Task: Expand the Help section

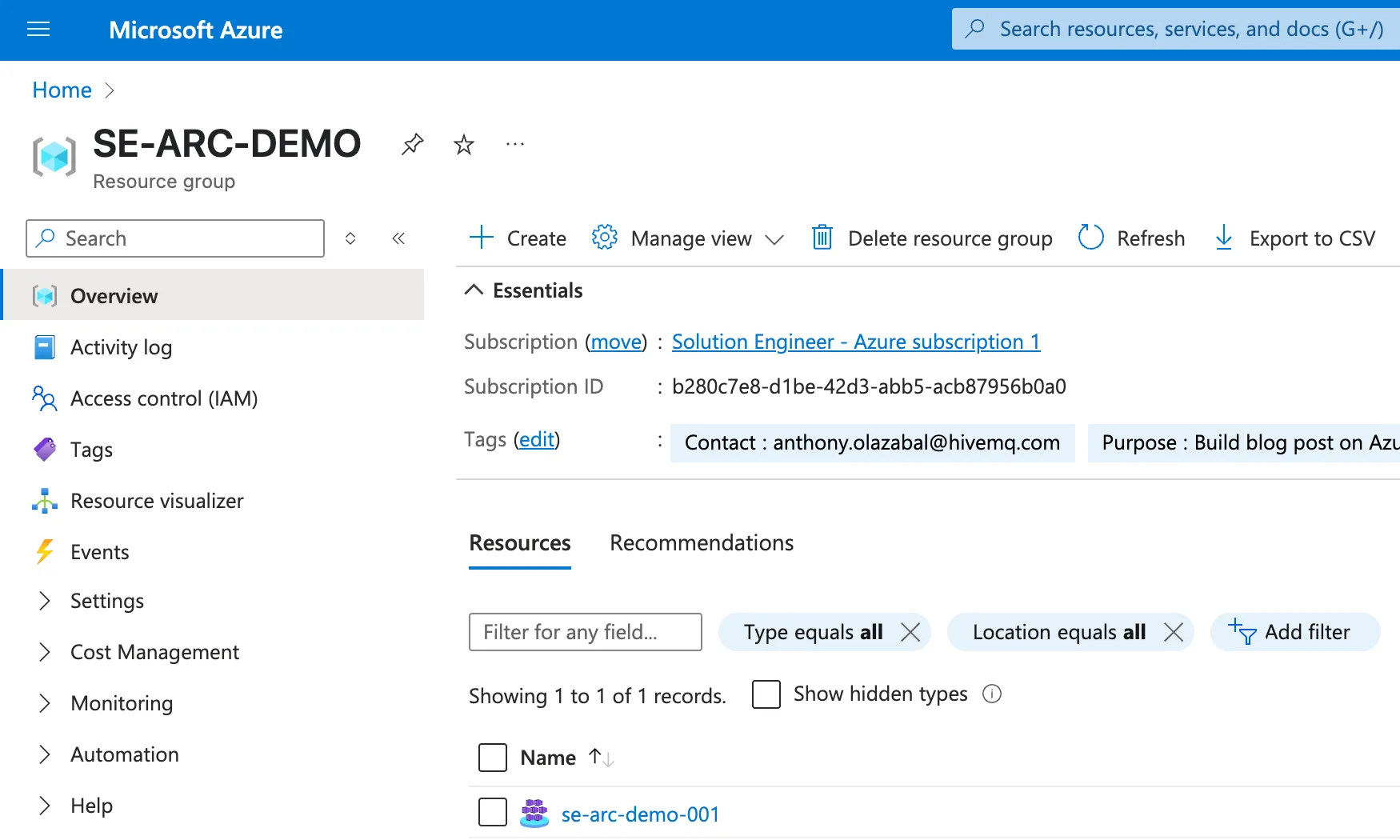Action: point(45,806)
